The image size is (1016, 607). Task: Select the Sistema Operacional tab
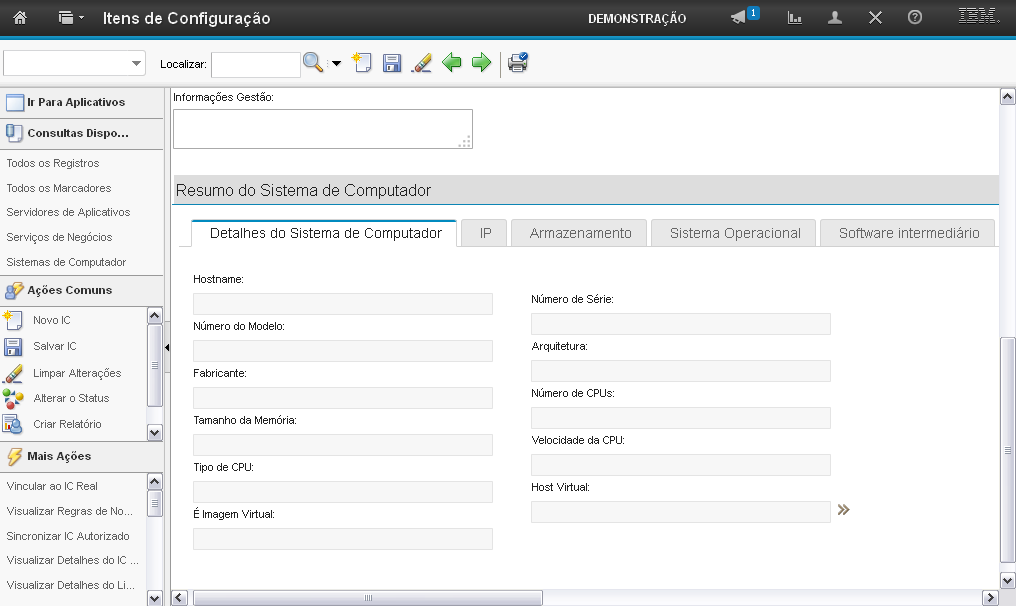tap(734, 233)
